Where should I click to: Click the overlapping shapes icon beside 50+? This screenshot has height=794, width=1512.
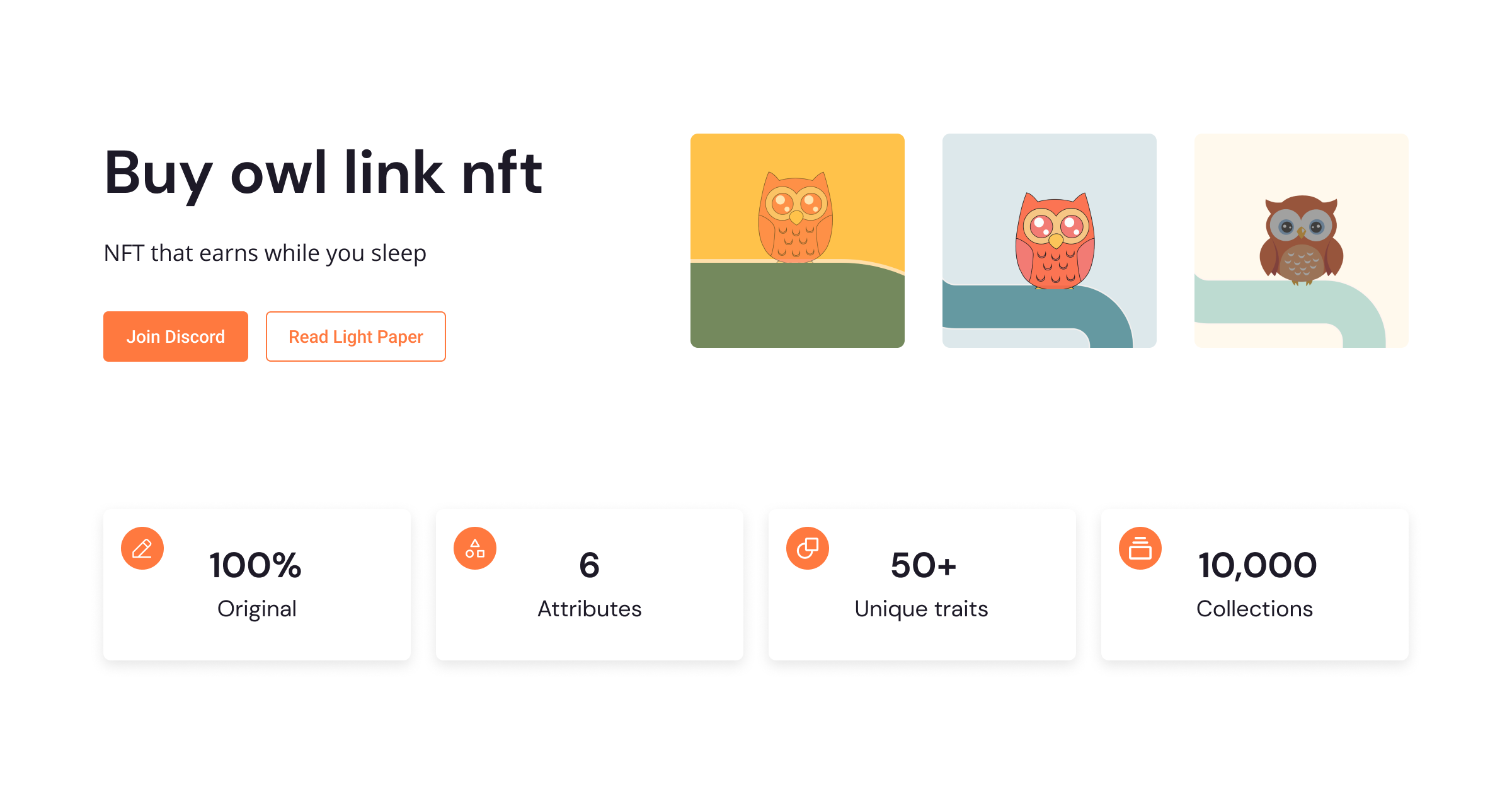807,548
